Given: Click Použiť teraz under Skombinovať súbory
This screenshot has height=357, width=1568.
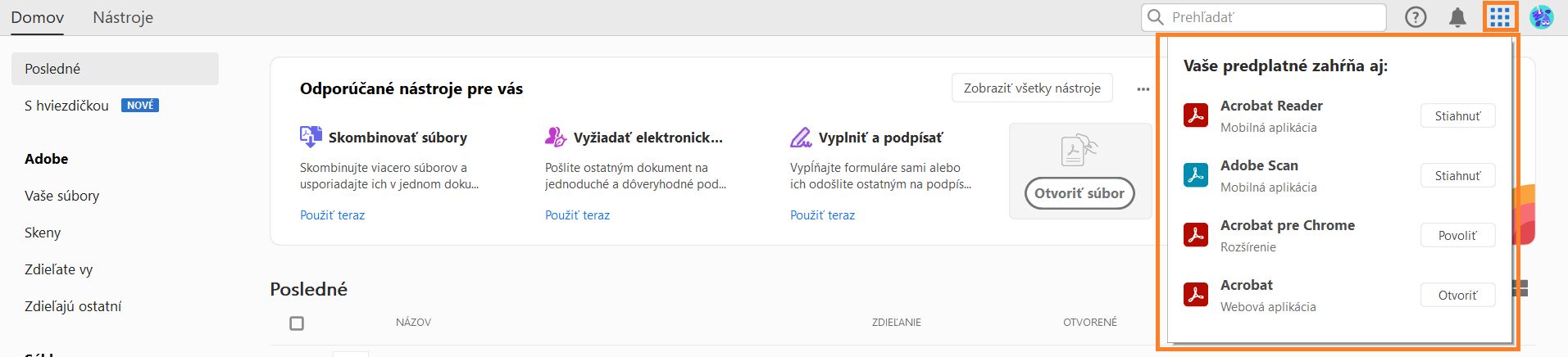Looking at the screenshot, I should [x=332, y=215].
